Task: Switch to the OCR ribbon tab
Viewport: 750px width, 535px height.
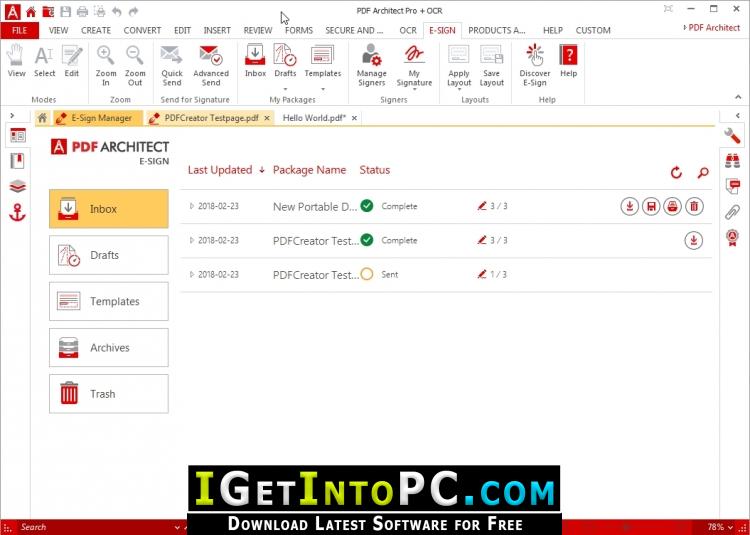Action: [408, 30]
